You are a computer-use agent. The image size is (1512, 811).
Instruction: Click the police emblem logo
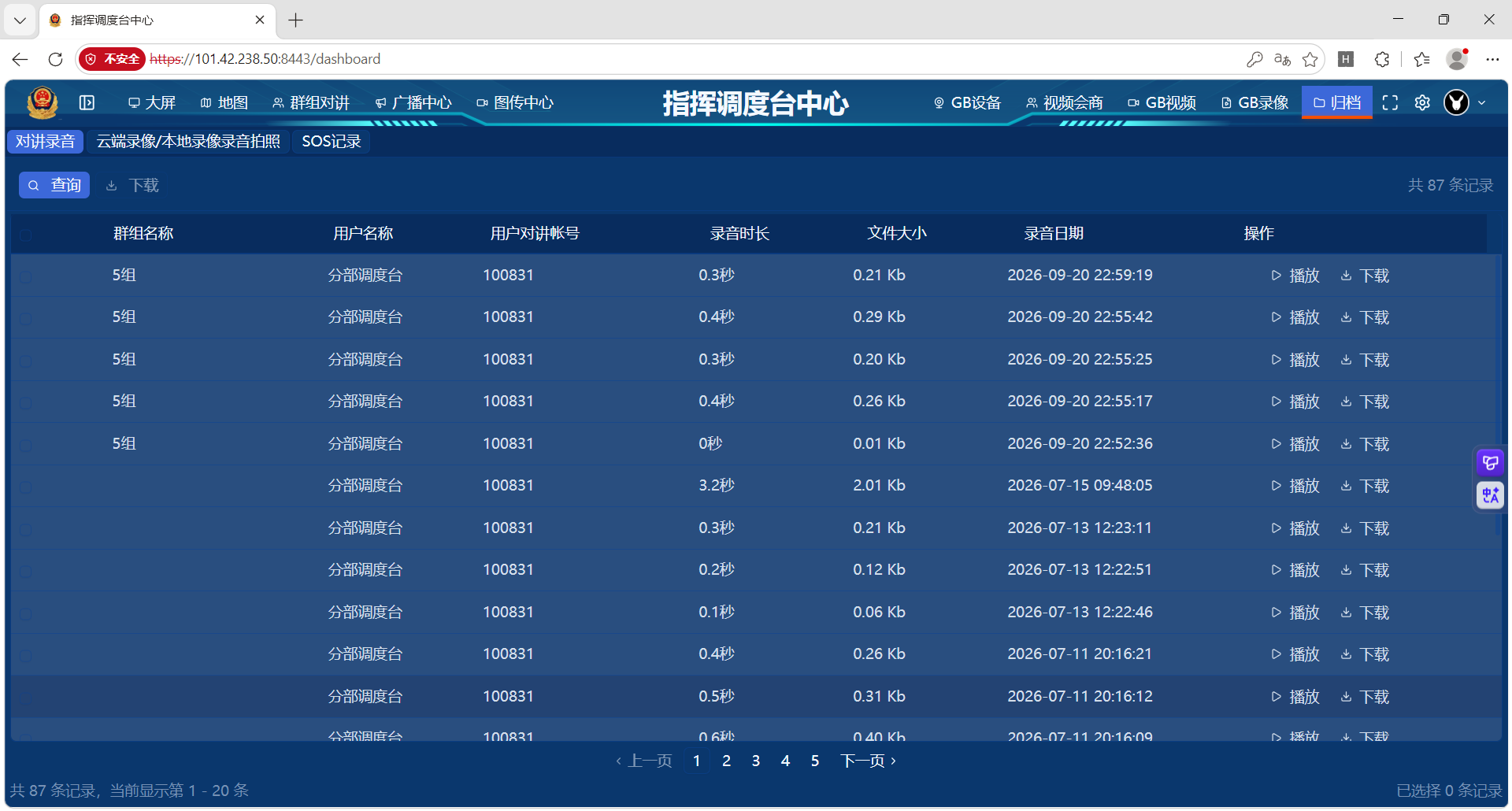click(x=42, y=102)
